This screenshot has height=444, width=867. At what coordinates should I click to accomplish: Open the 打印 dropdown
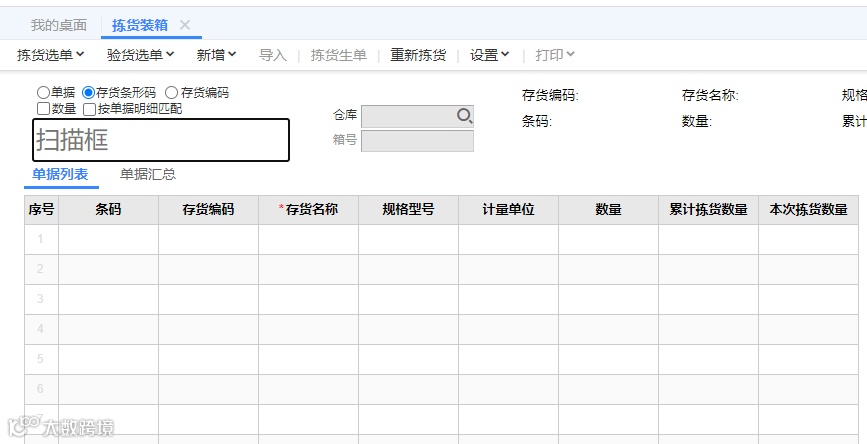pyautogui.click(x=555, y=55)
